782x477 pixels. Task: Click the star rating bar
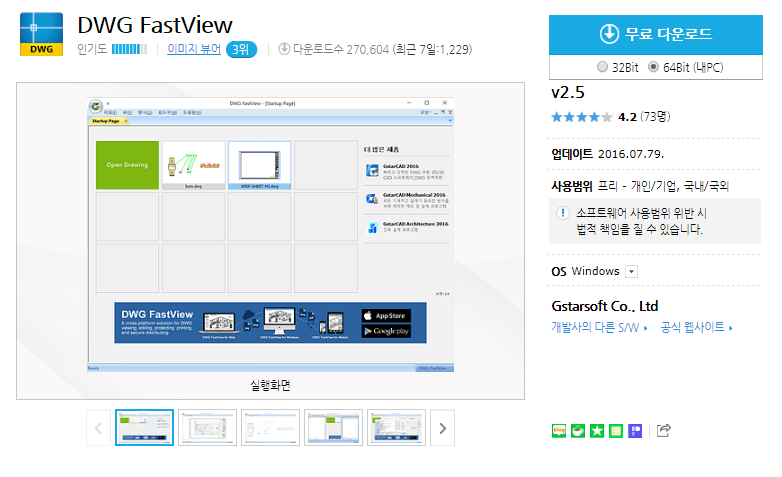click(581, 117)
